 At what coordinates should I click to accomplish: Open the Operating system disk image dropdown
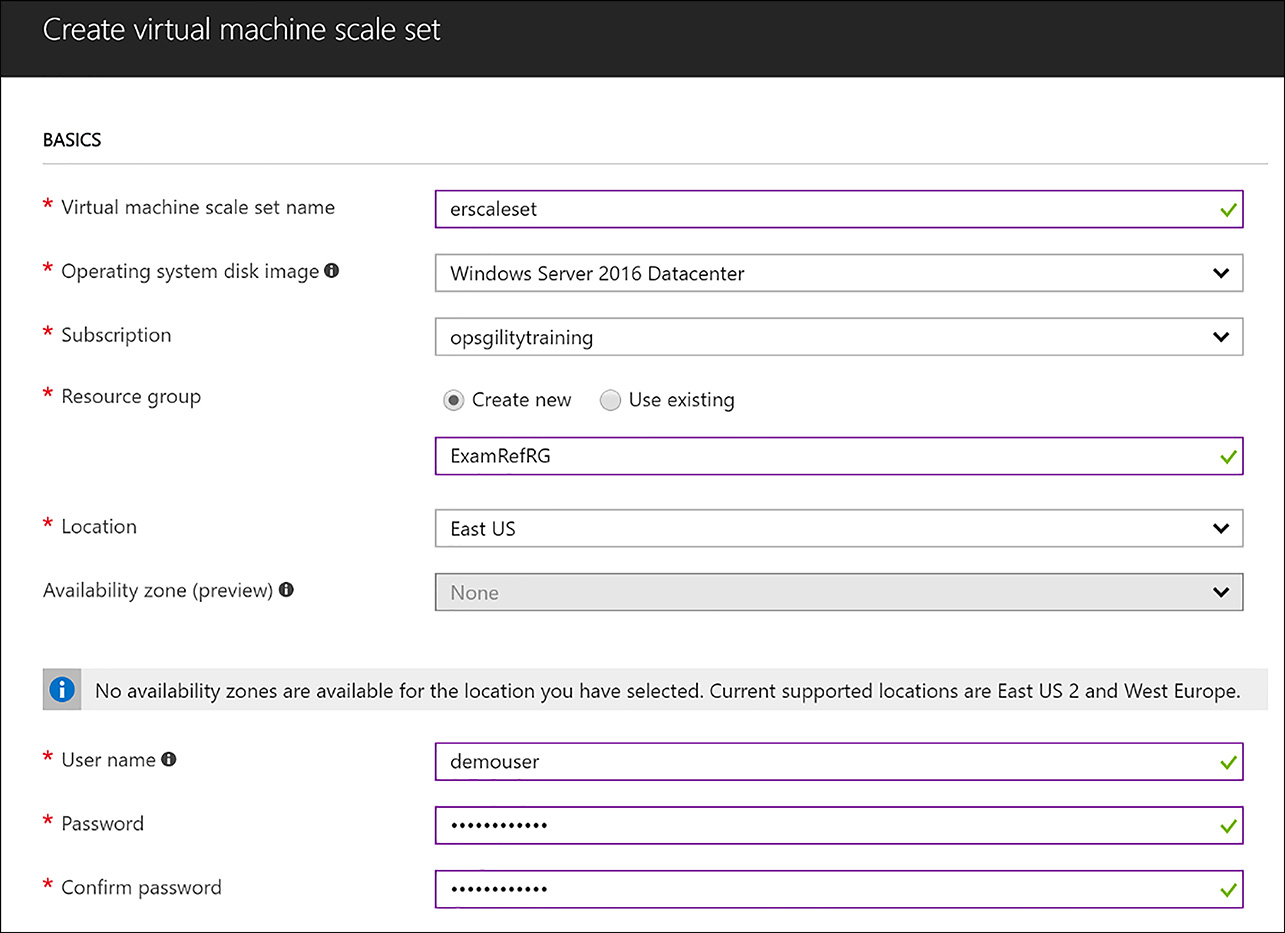(x=839, y=273)
